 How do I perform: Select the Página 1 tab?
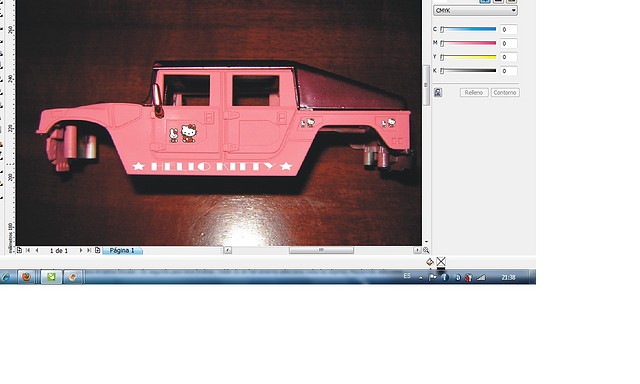(x=122, y=250)
